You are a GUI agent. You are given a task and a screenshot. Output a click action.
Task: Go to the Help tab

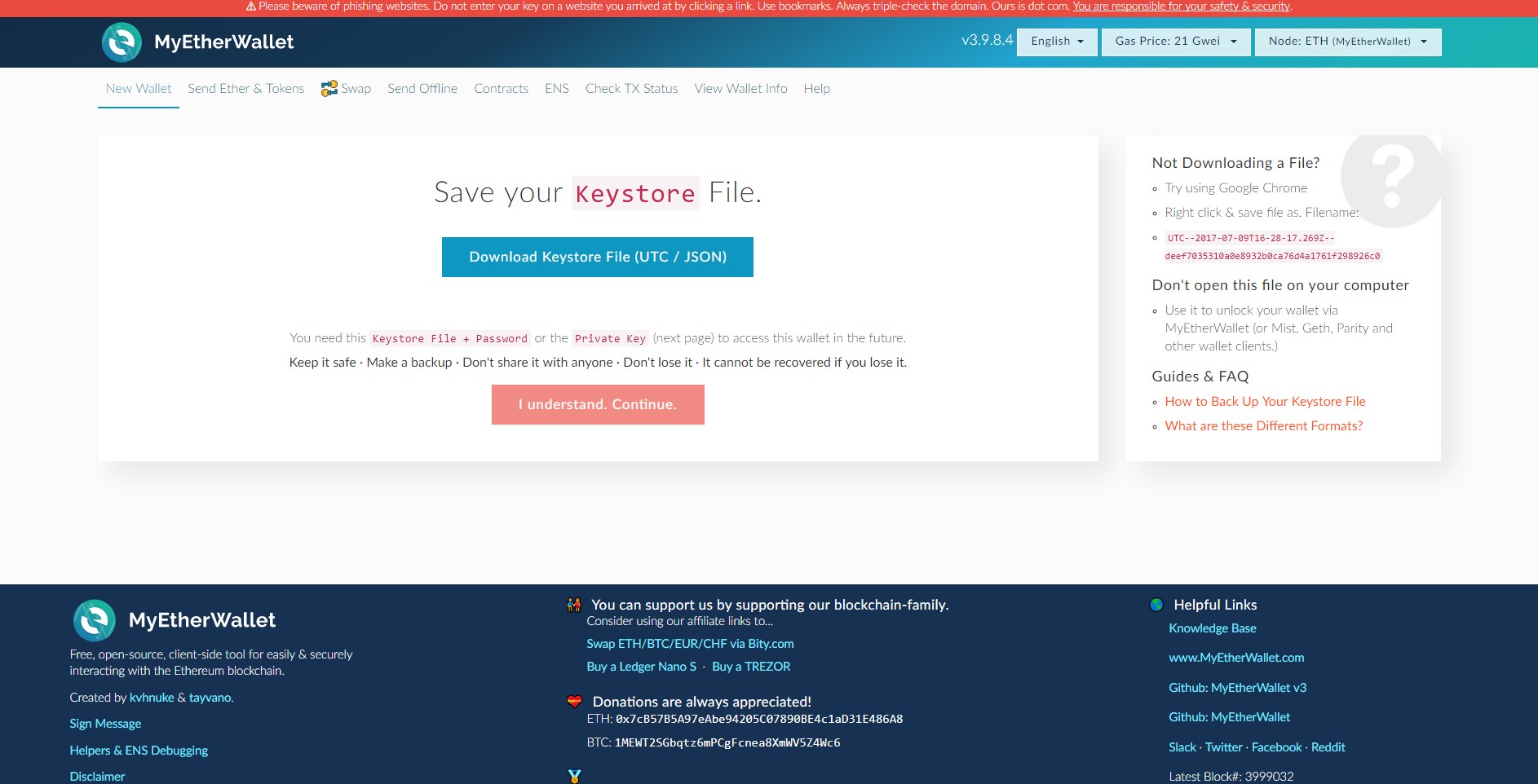(817, 89)
